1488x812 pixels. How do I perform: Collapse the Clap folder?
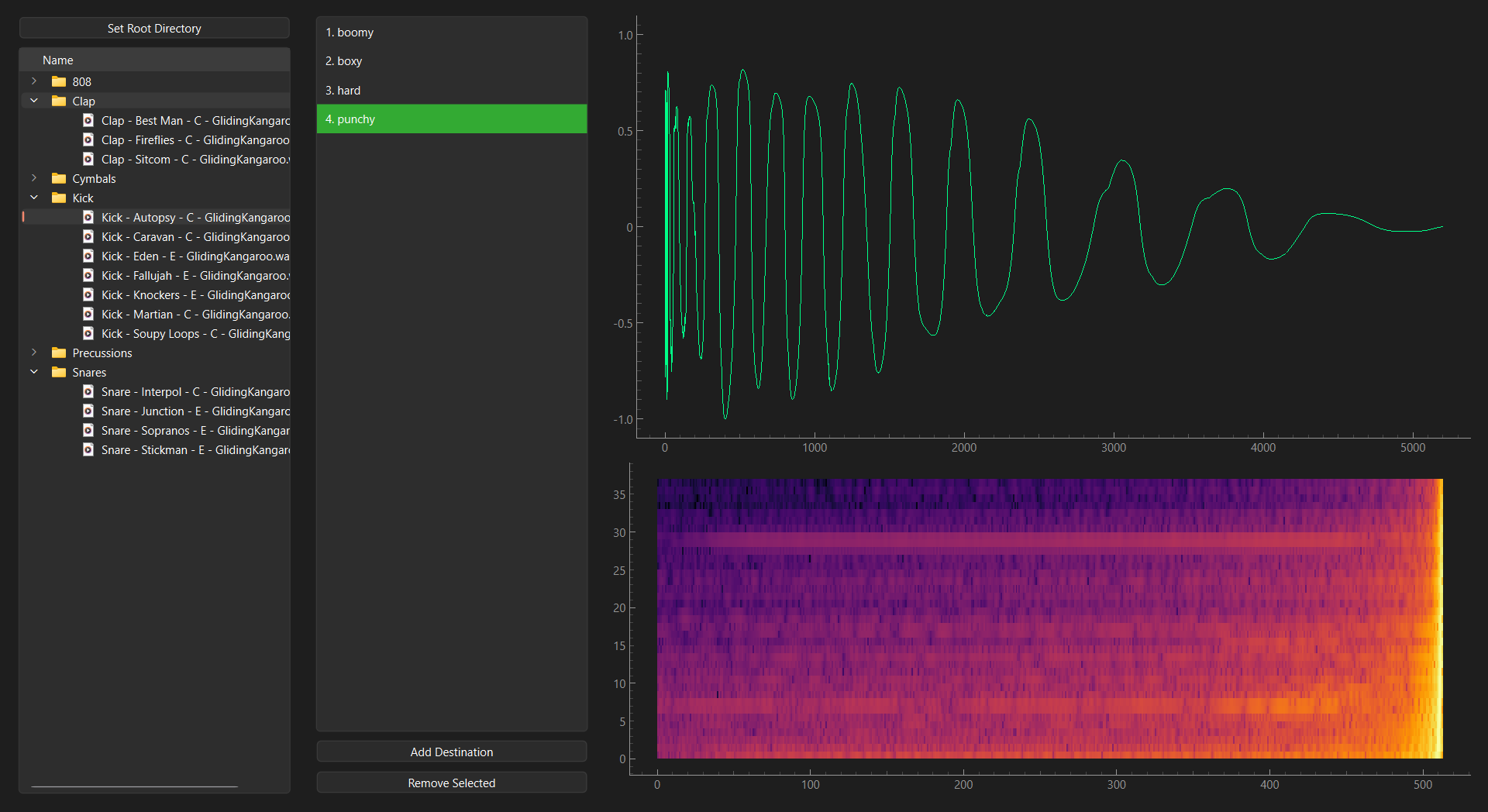coord(34,101)
